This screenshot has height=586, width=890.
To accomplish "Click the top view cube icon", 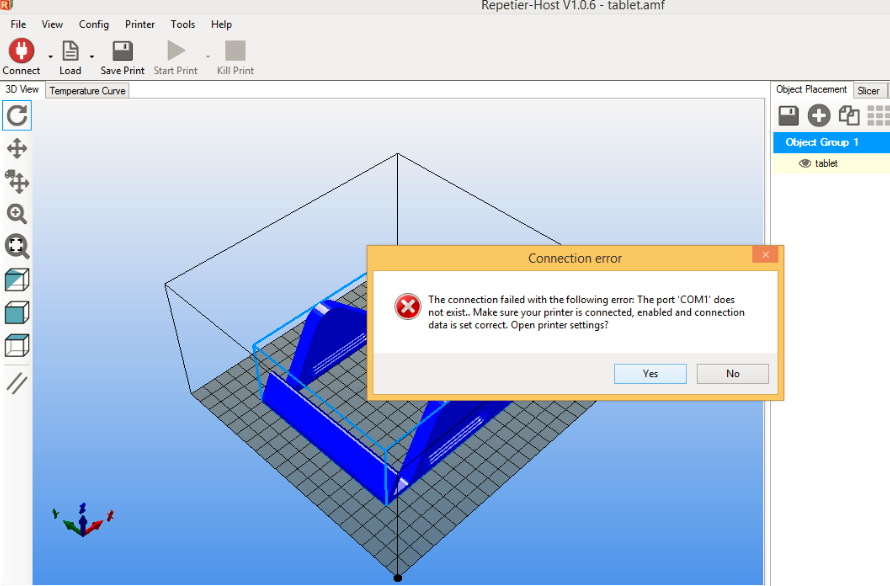I will click(17, 346).
